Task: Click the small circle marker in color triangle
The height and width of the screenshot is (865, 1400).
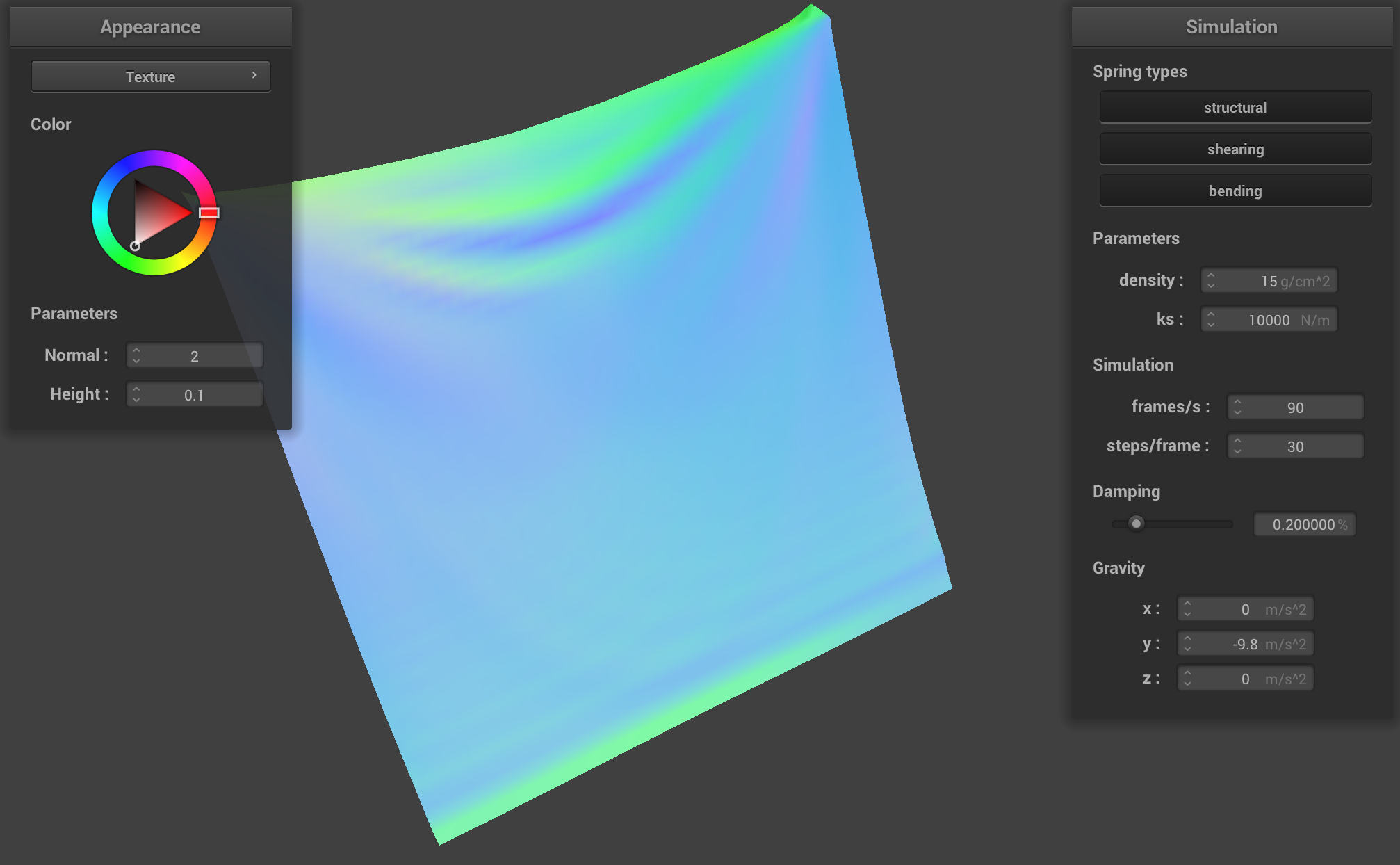Action: click(x=135, y=245)
